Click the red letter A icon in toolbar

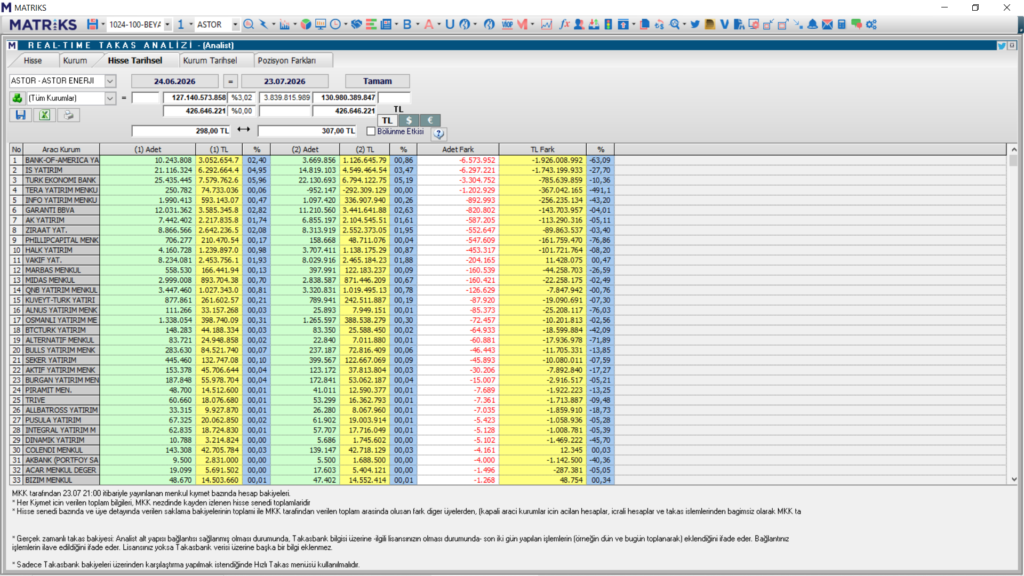428,24
